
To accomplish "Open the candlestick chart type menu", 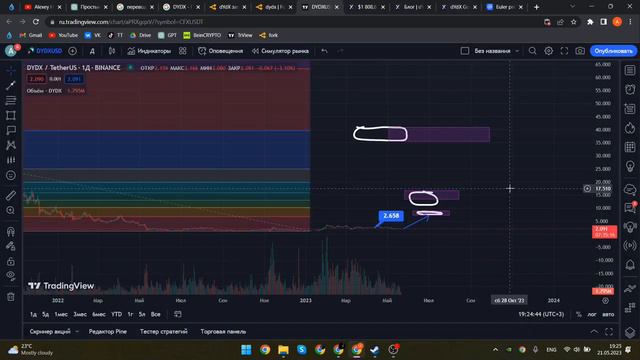I will click(112, 51).
